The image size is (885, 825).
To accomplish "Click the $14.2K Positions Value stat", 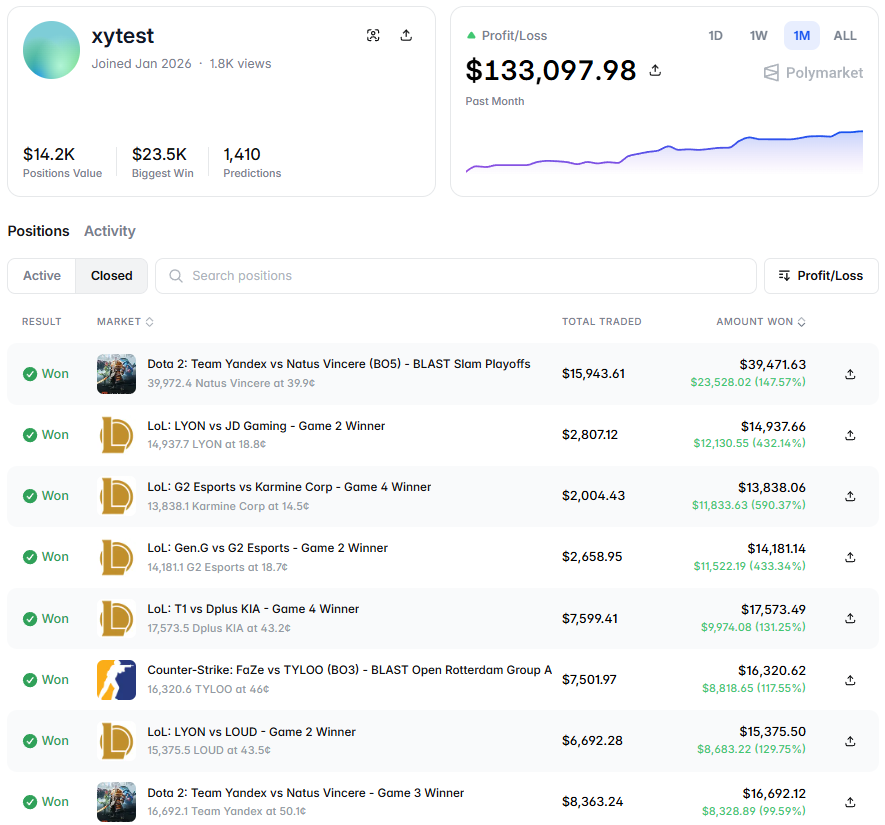I will tap(62, 162).
